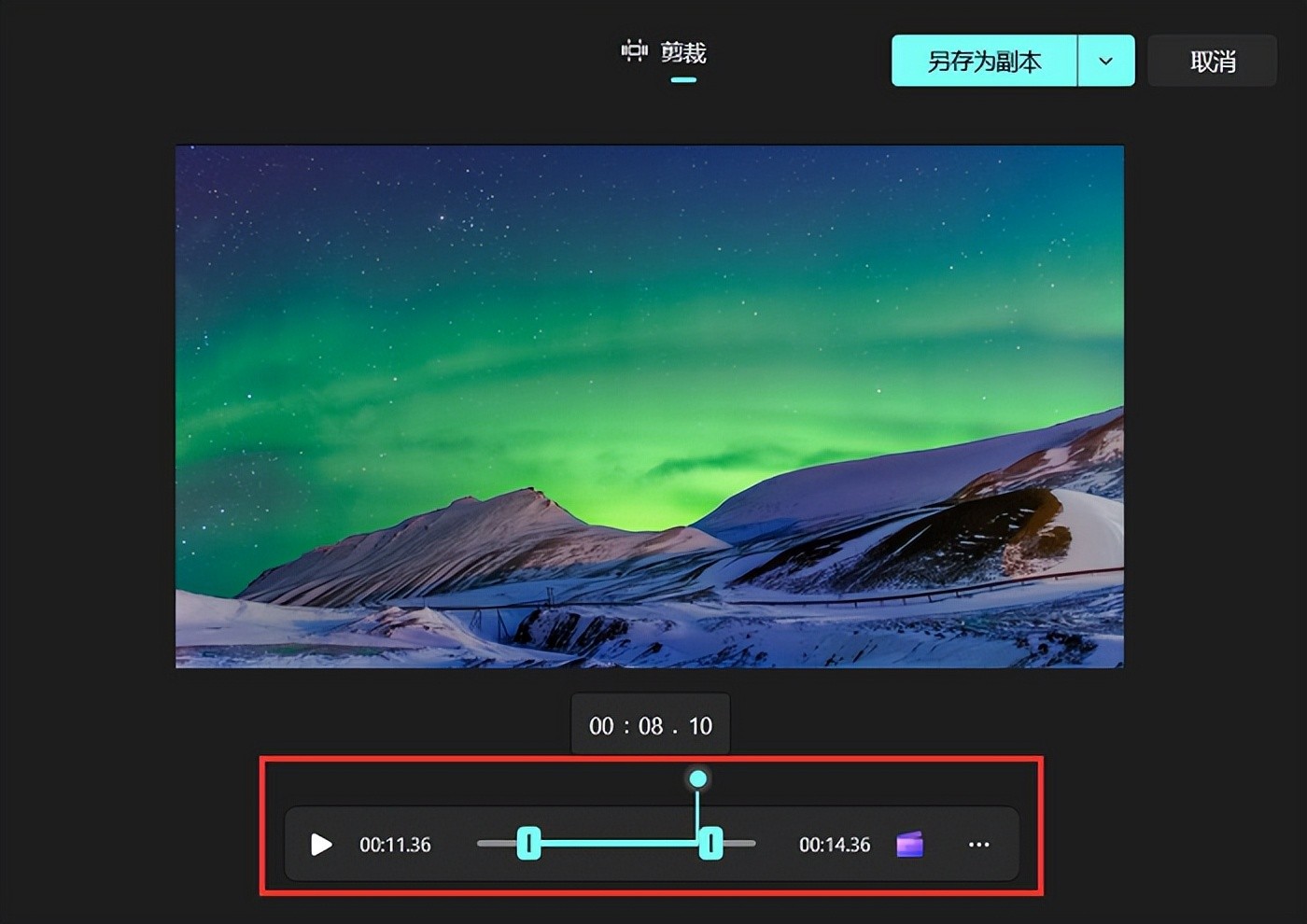The width and height of the screenshot is (1307, 924).
Task: Click the left trim start handle
Action: point(528,844)
